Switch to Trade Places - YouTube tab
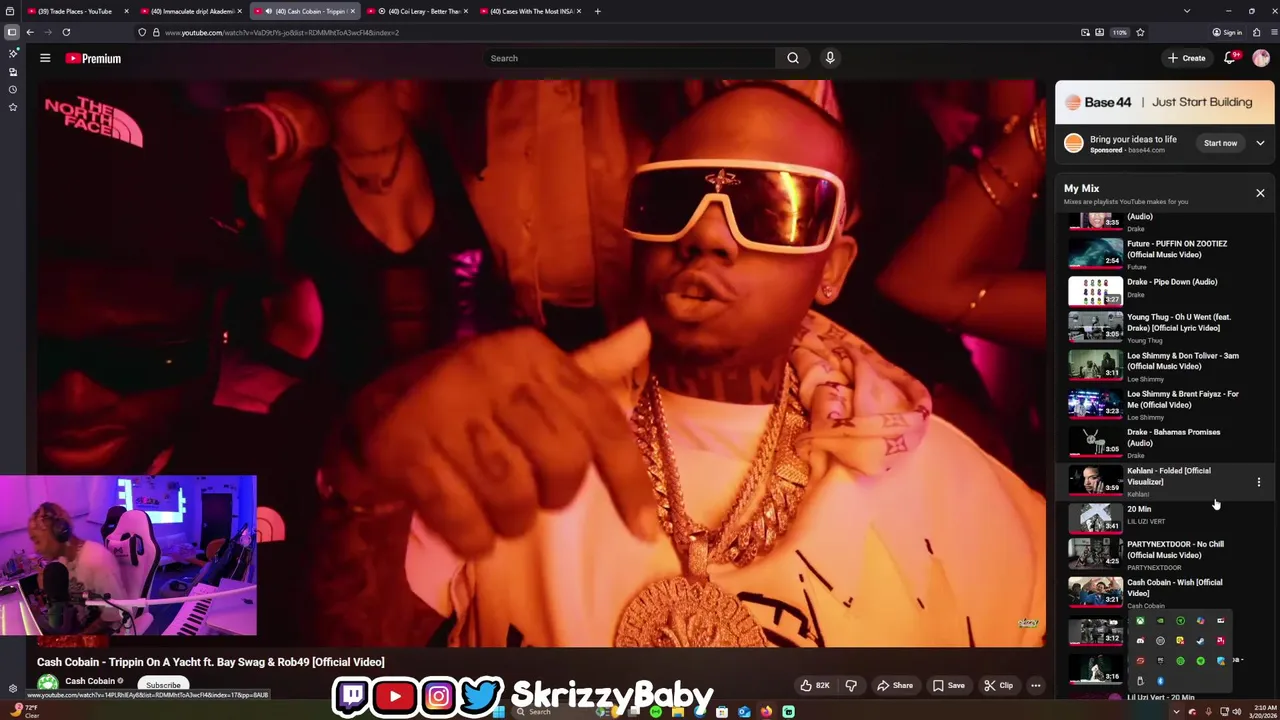This screenshot has height=720, width=1280. [76, 11]
